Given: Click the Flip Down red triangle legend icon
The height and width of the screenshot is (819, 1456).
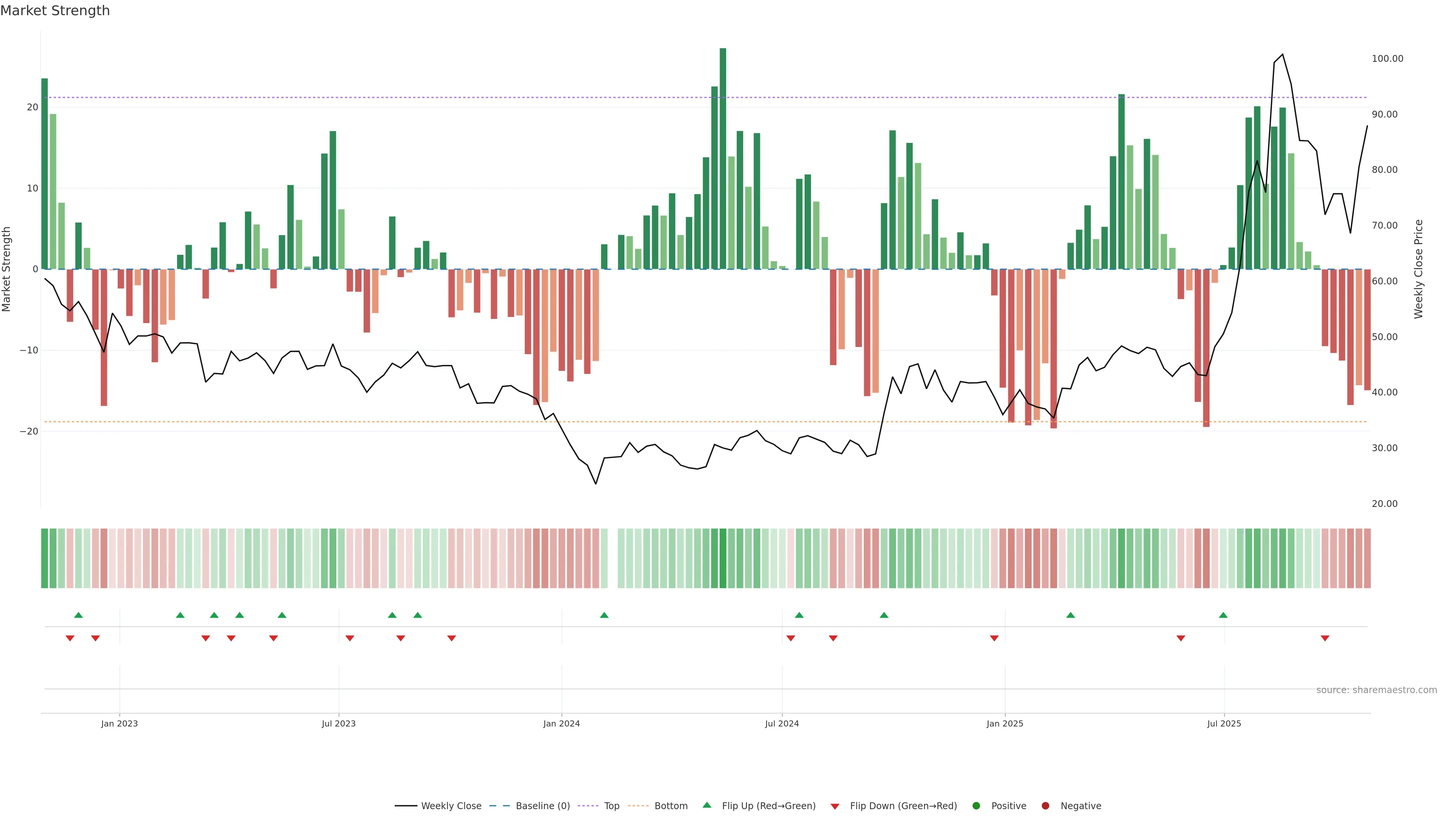Looking at the screenshot, I should pyautogui.click(x=835, y=806).
